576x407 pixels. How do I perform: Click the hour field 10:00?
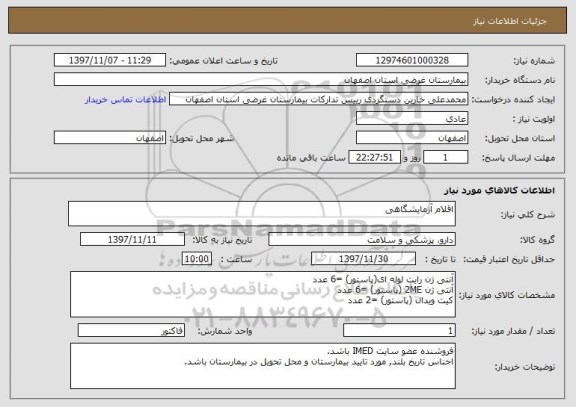pyautogui.click(x=197, y=259)
